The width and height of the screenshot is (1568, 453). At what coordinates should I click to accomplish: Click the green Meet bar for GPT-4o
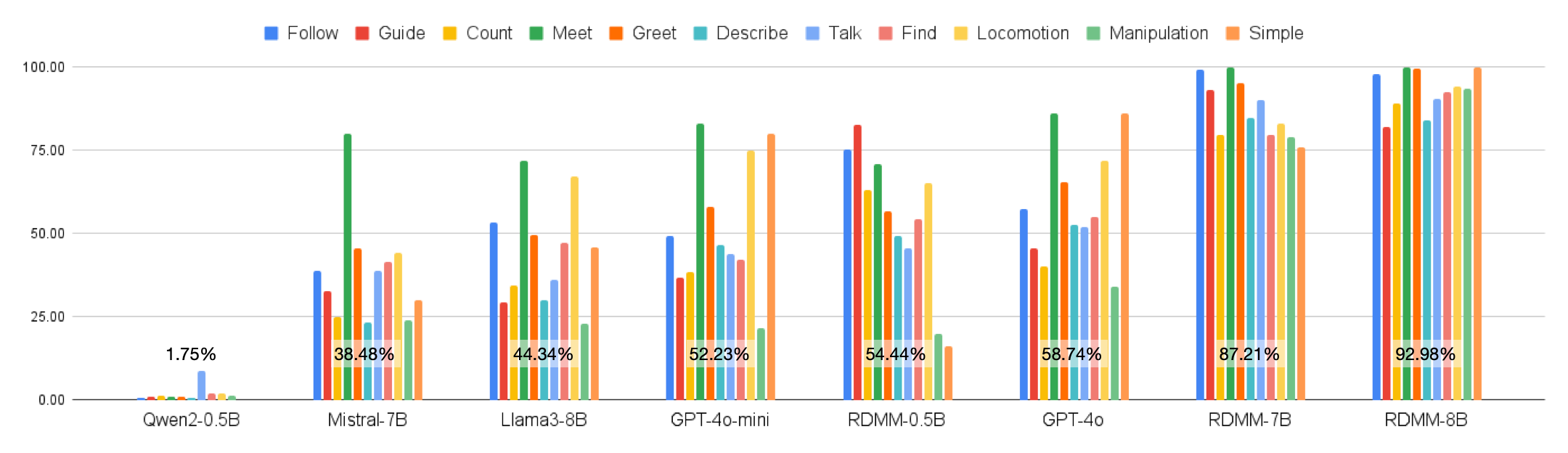pyautogui.click(x=1054, y=257)
